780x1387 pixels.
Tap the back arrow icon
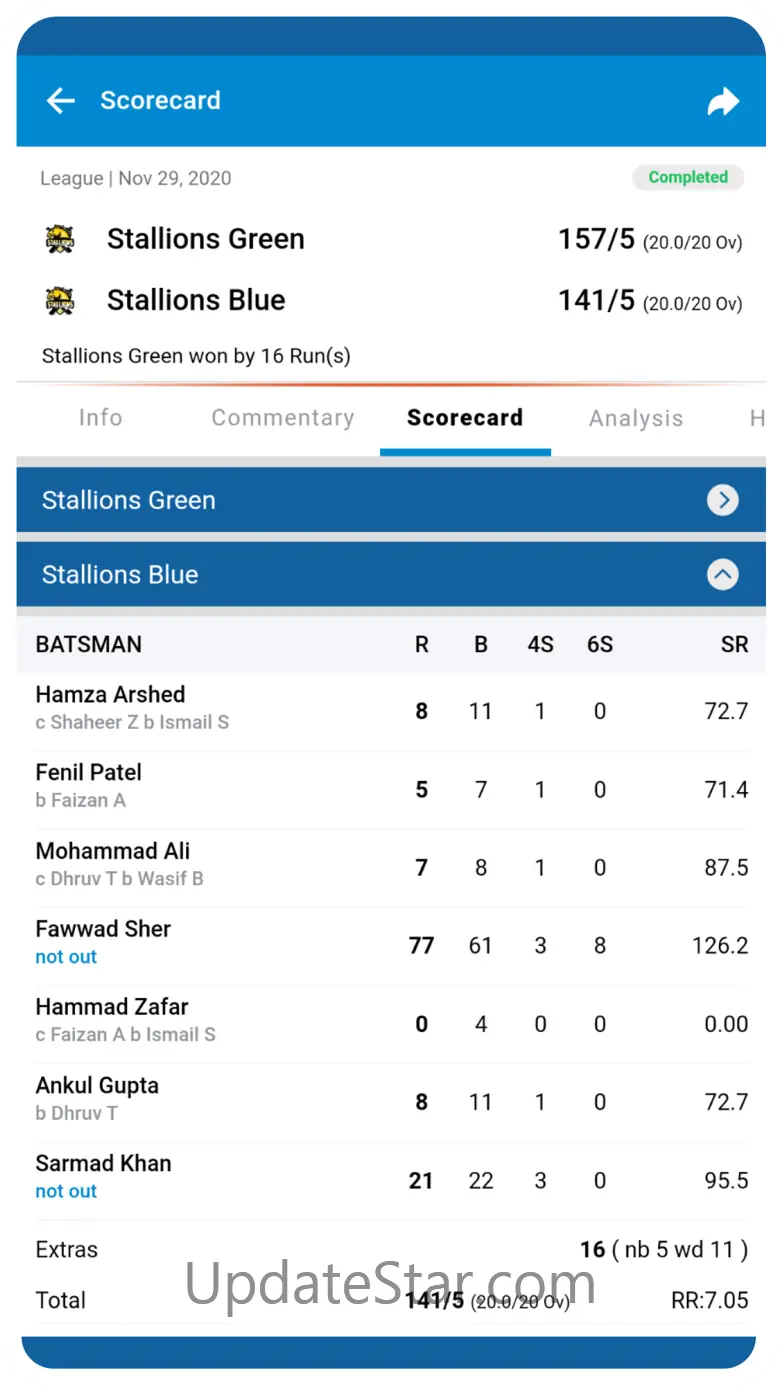(x=61, y=100)
